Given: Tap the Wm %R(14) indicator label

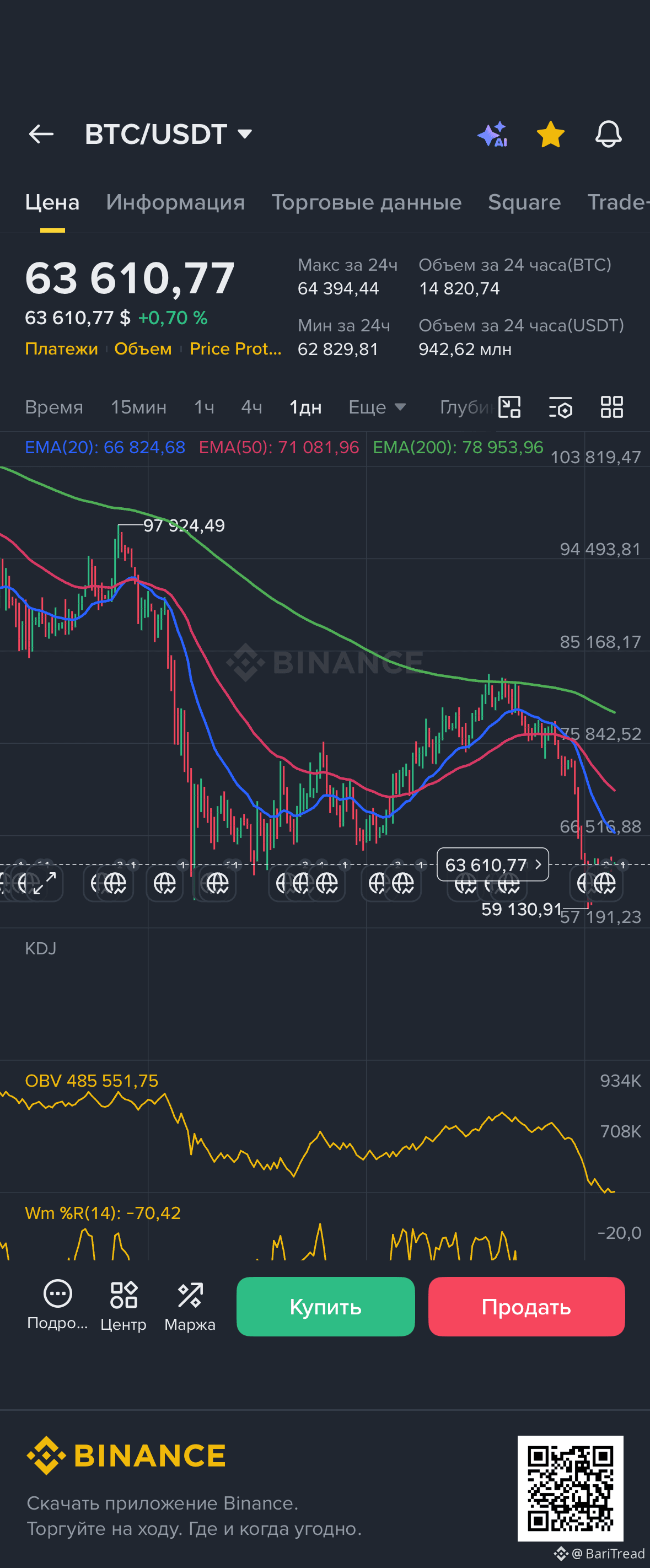Looking at the screenshot, I should [103, 1212].
